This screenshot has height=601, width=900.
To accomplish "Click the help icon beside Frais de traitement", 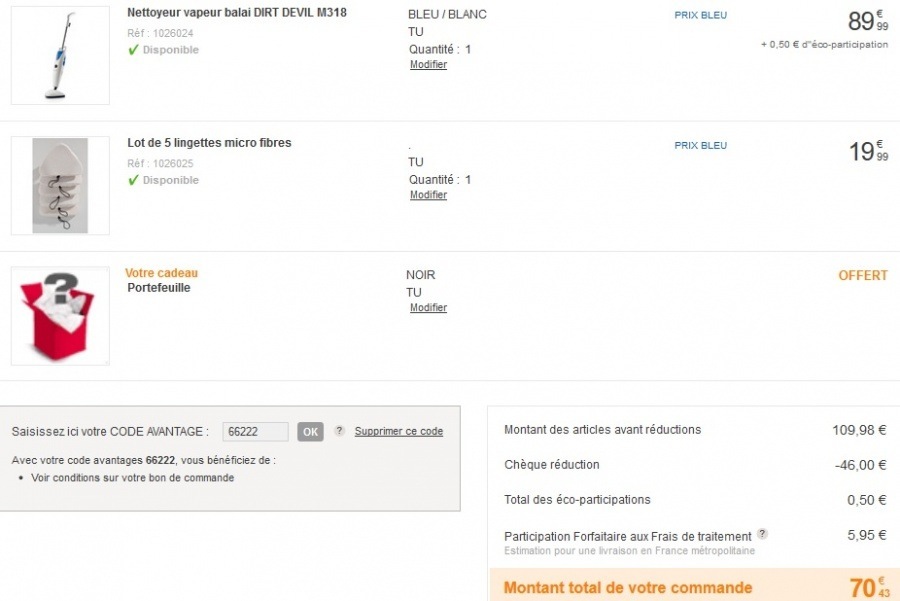I will [763, 535].
